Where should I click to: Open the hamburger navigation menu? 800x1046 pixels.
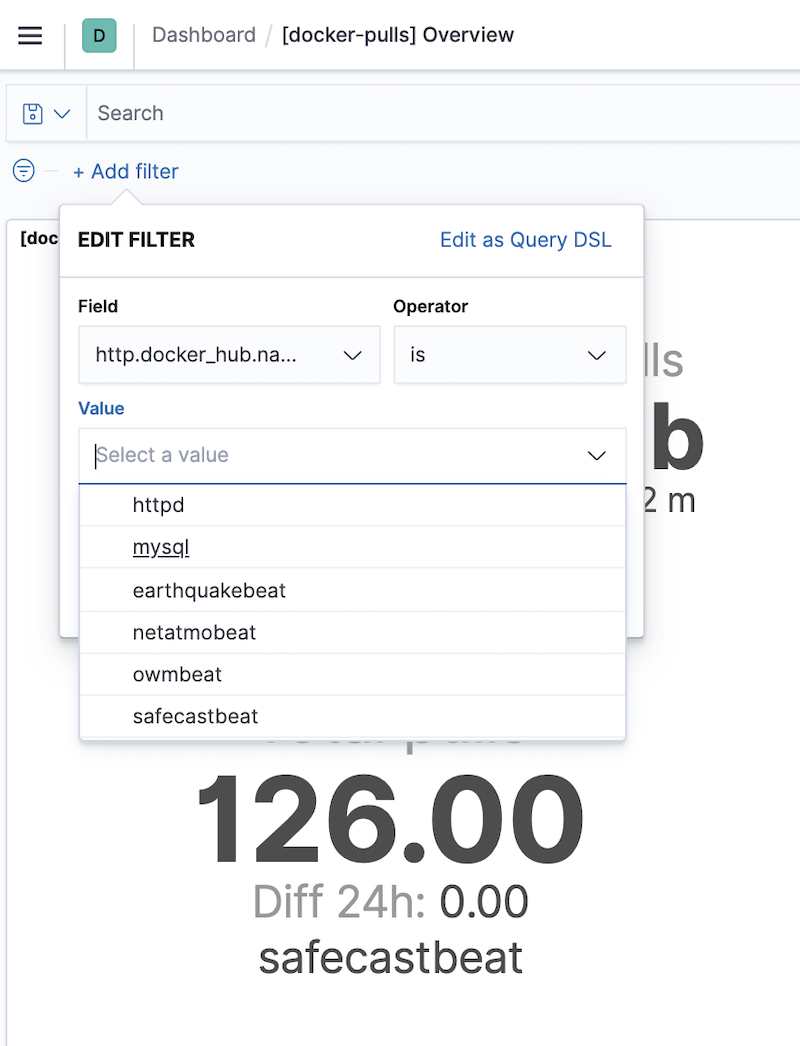[x=30, y=35]
